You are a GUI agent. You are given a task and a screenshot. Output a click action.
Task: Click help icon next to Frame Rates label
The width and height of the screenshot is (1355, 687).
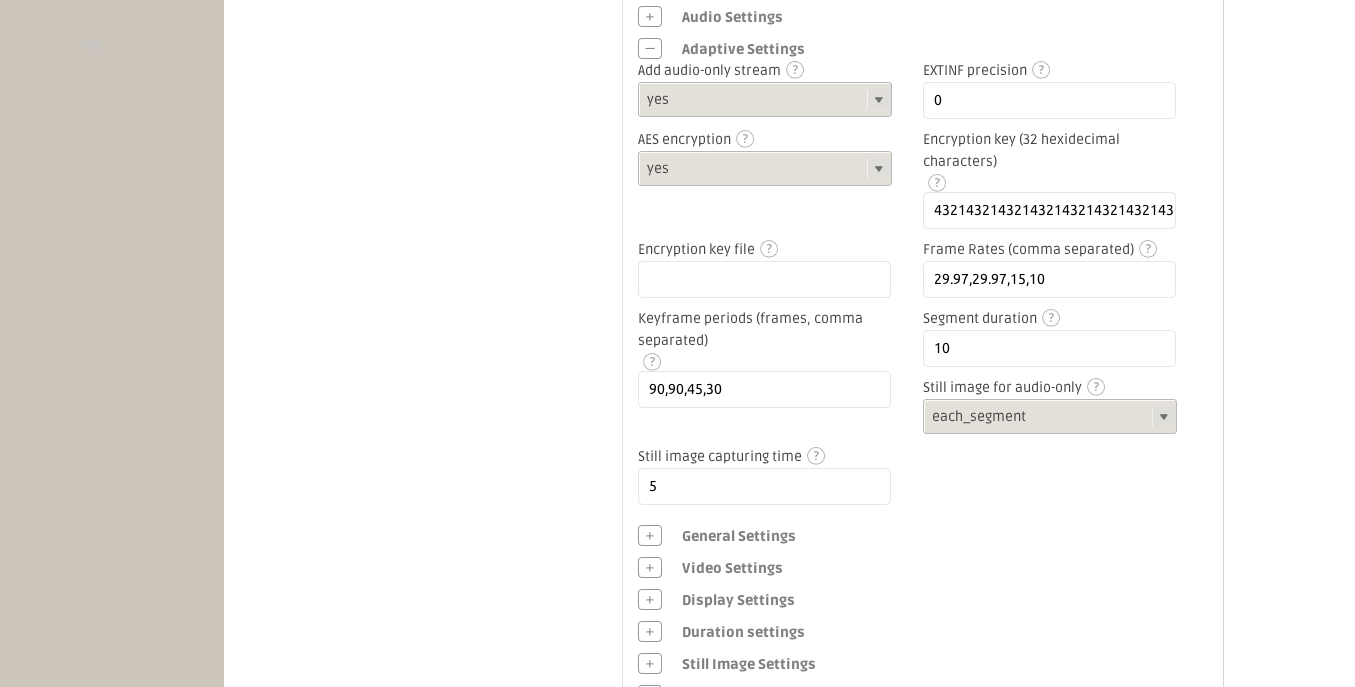pyautogui.click(x=1148, y=249)
